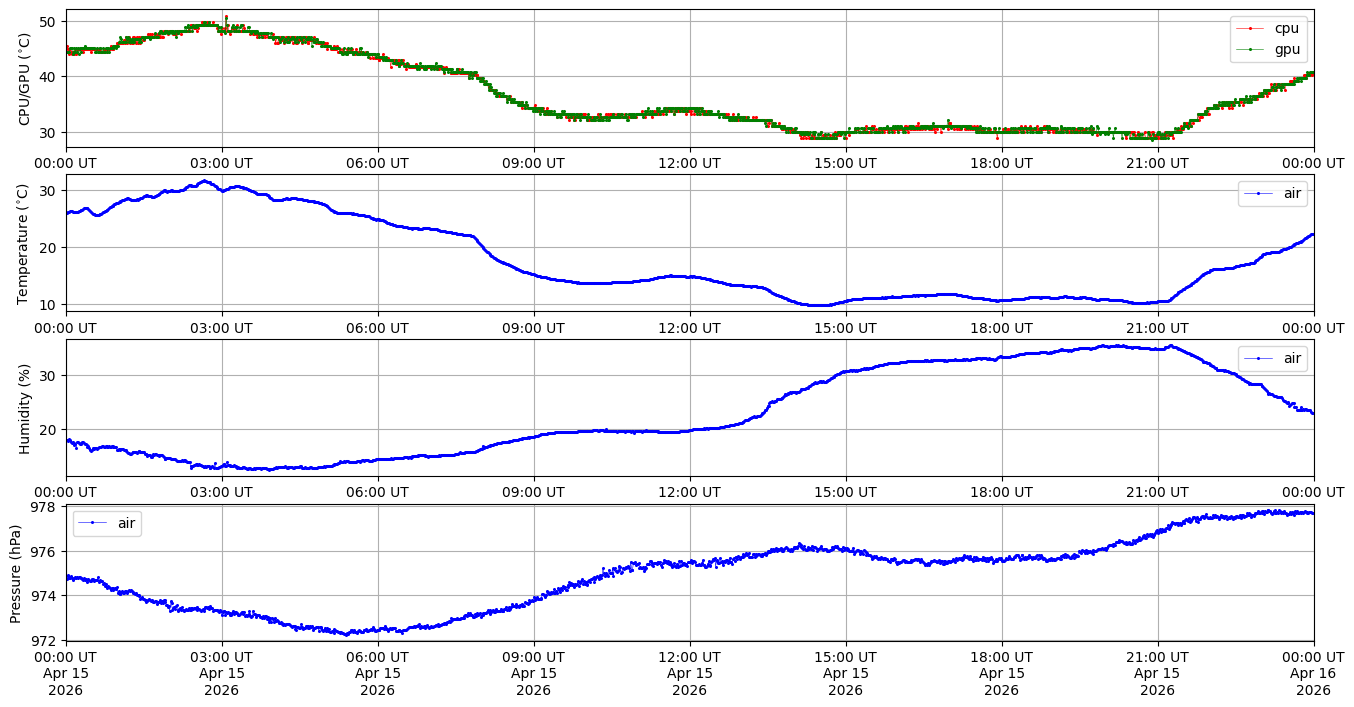Click 21:00 UT tick below the Humidity plot
The image size is (1354, 707).
pos(1157,492)
